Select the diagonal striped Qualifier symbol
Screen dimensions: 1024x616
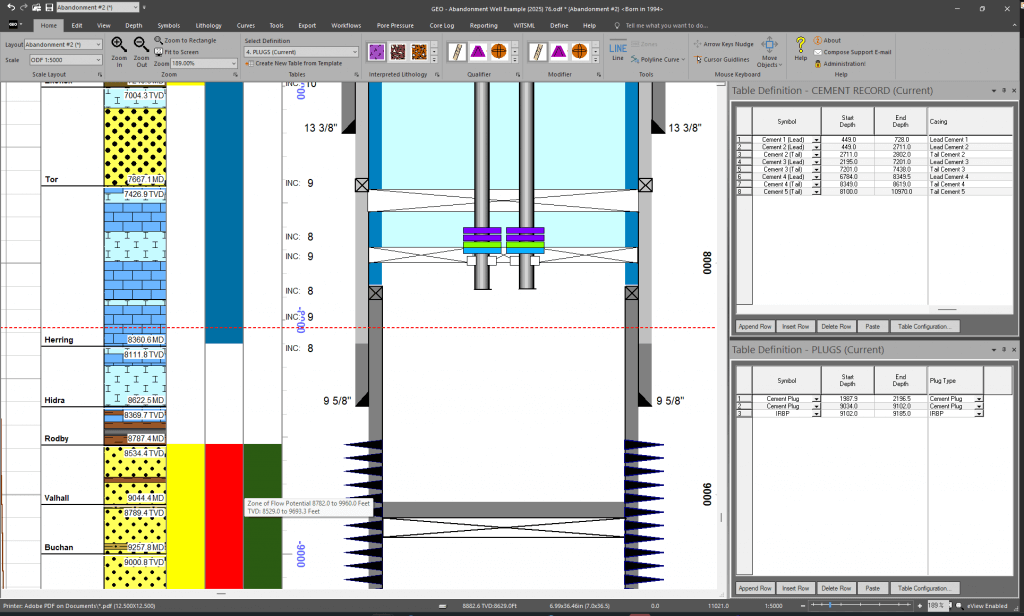(457, 52)
